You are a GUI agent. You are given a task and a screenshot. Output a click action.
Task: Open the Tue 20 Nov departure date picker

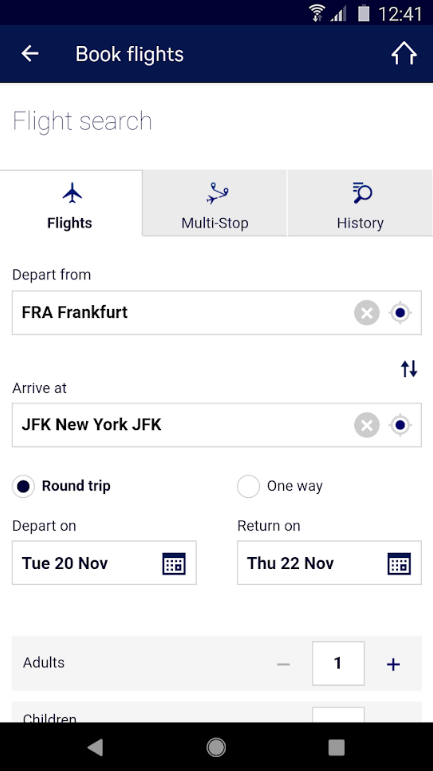pos(104,563)
